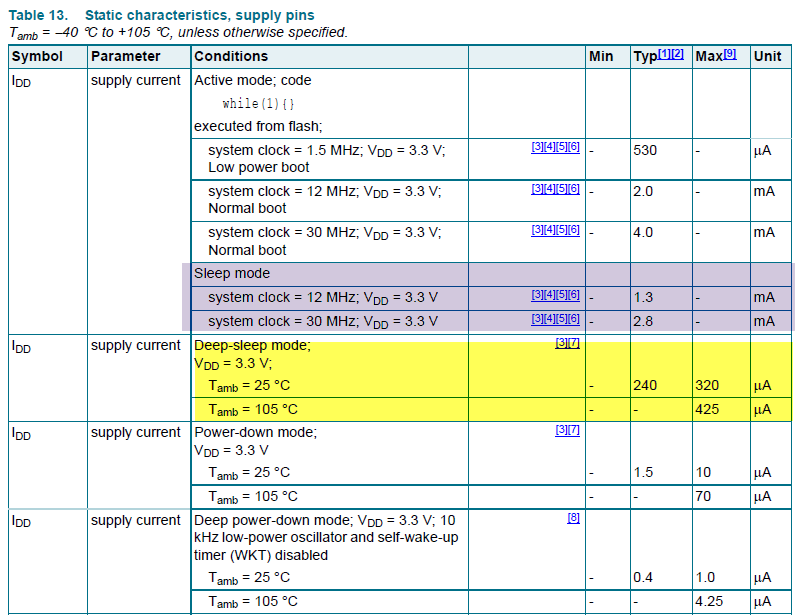The width and height of the screenshot is (802, 615).
Task: Click the 240 typical value in Deep-sleep row
Action: point(645,385)
